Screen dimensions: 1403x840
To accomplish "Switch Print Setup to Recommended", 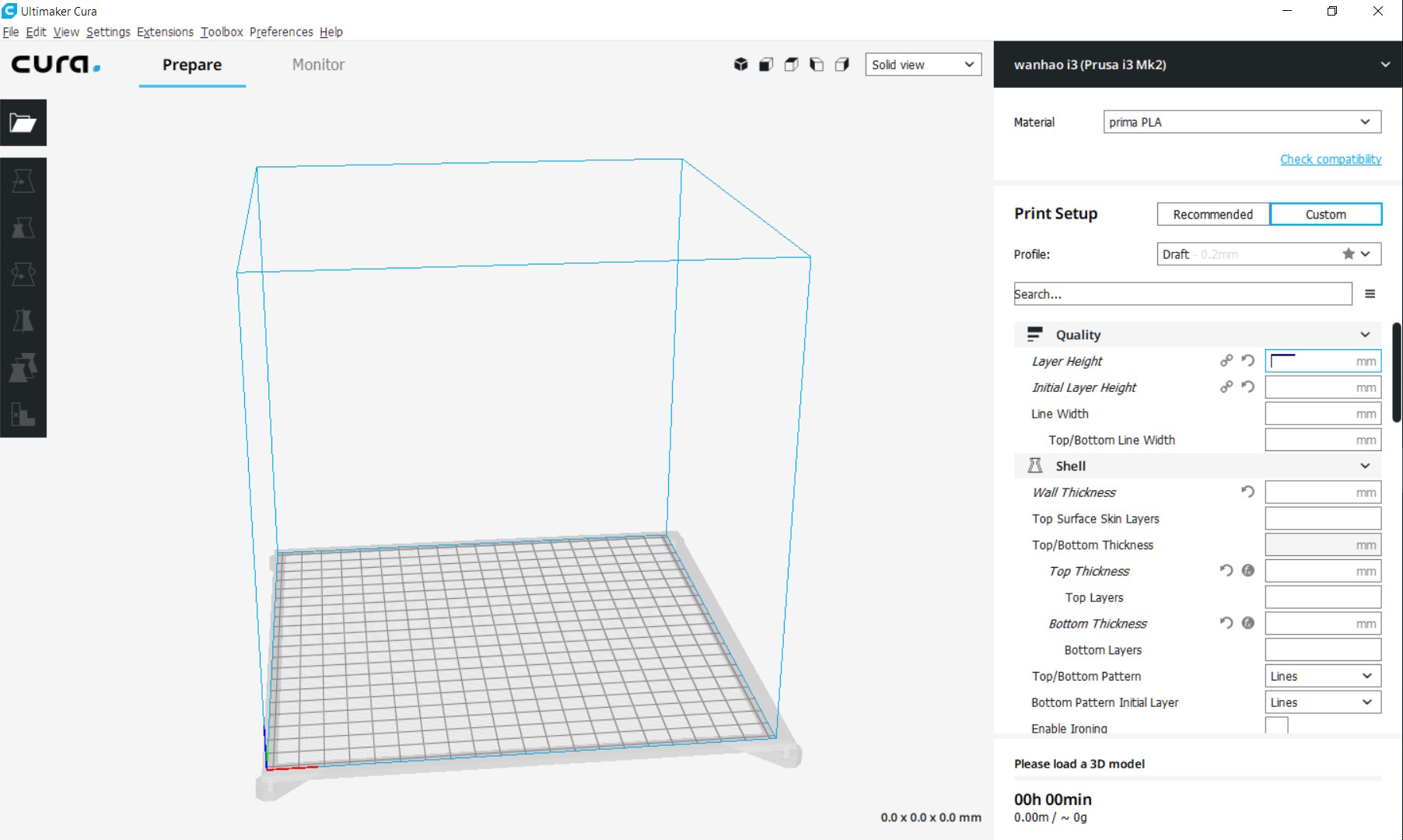I will [x=1212, y=214].
